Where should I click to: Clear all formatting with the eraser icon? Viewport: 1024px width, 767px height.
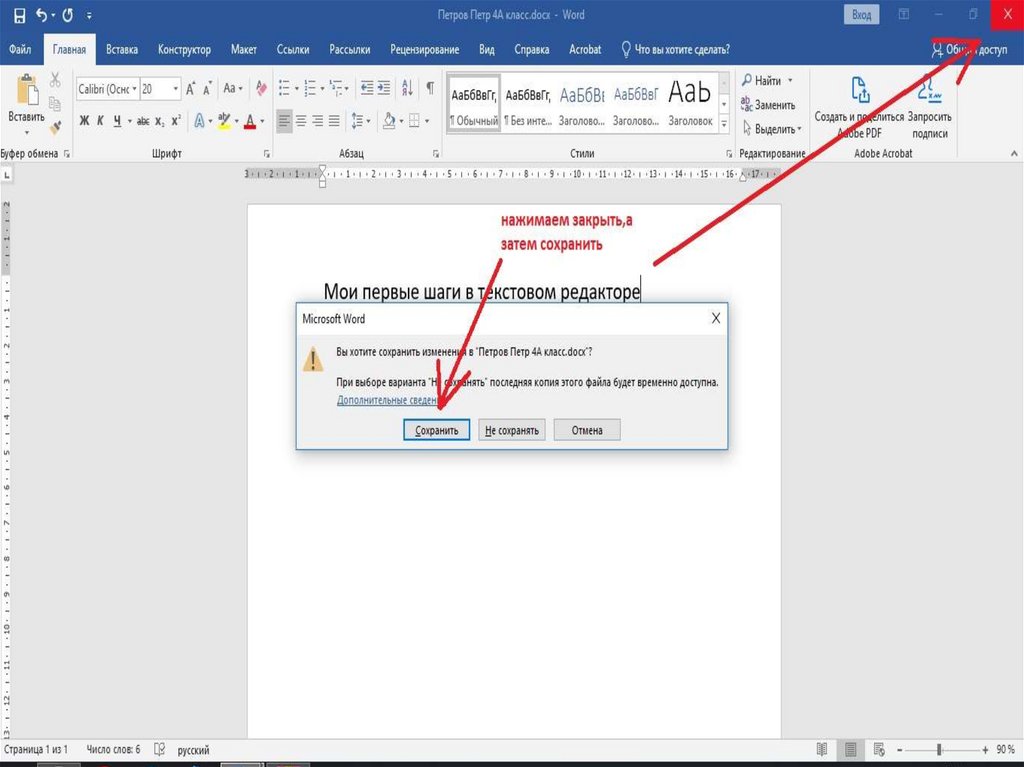(261, 88)
